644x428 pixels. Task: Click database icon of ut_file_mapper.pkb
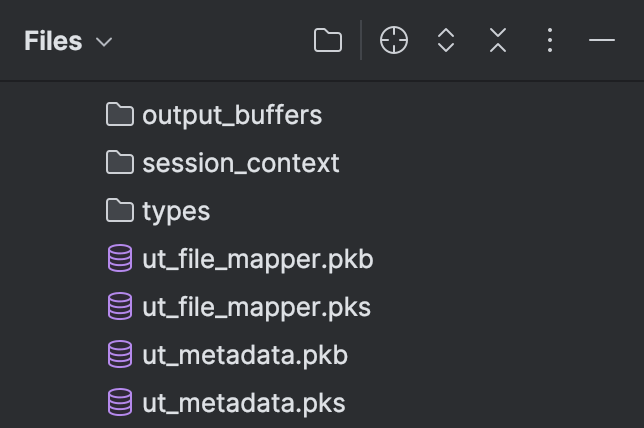[x=120, y=258]
